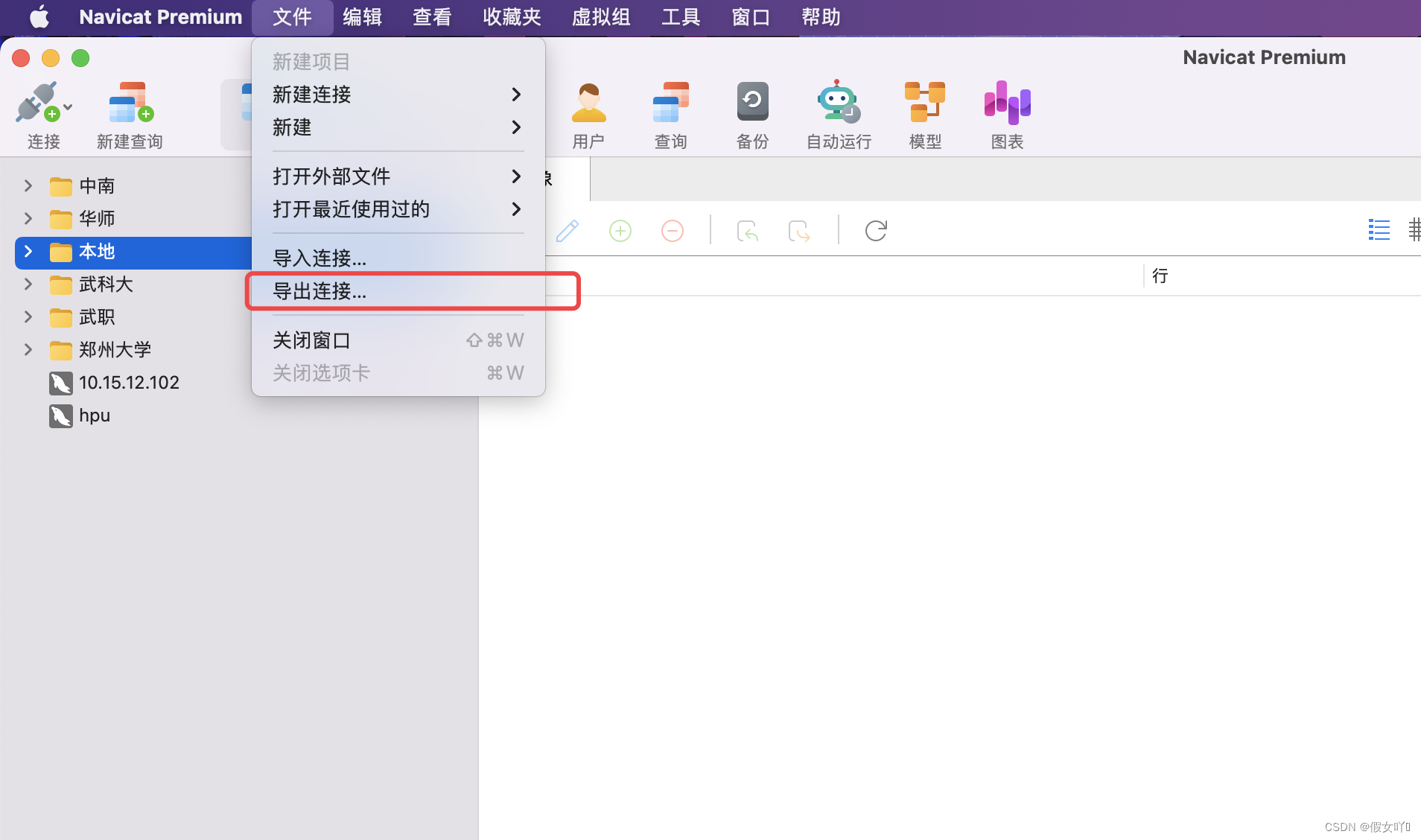Image resolution: width=1421 pixels, height=840 pixels.
Task: Click the 中南 folder icon
Action: click(x=61, y=186)
